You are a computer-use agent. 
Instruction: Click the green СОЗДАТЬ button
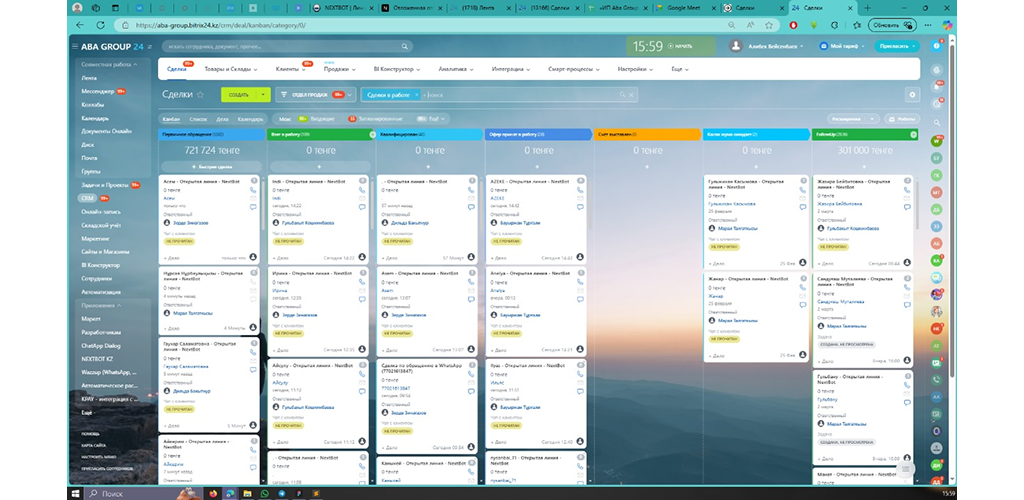[238, 95]
